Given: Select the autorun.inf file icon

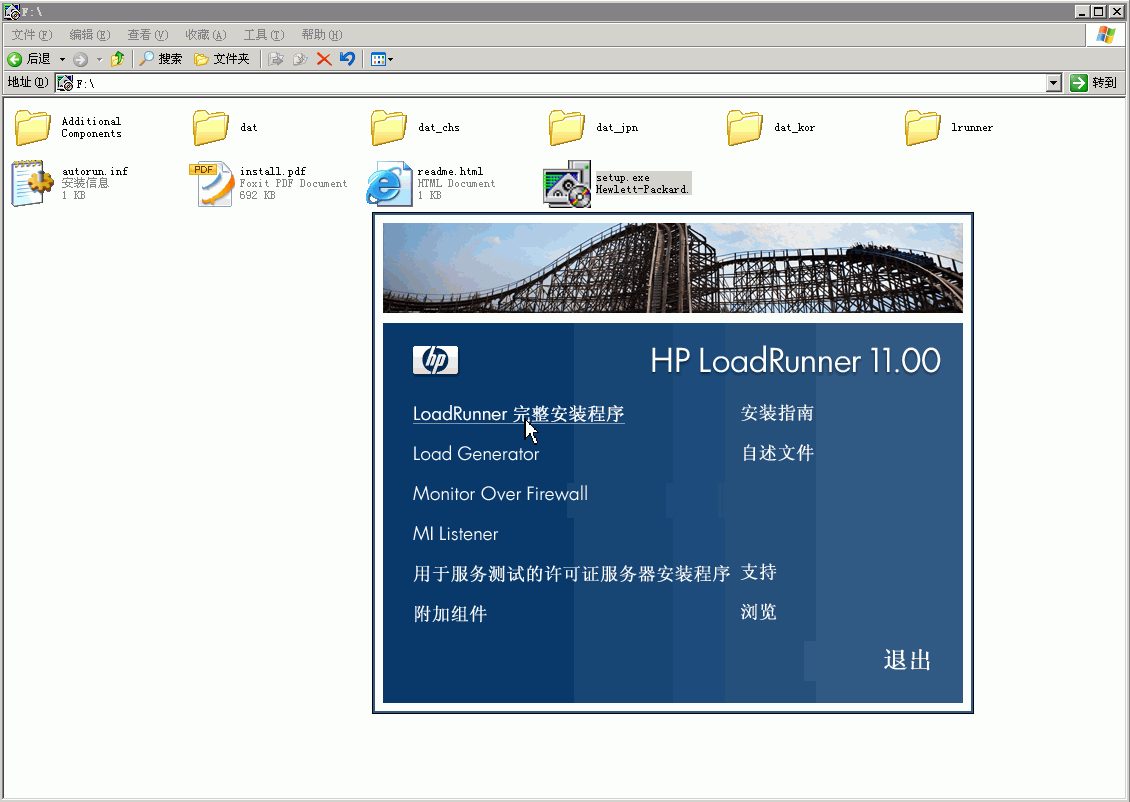Looking at the screenshot, I should click(x=32, y=183).
